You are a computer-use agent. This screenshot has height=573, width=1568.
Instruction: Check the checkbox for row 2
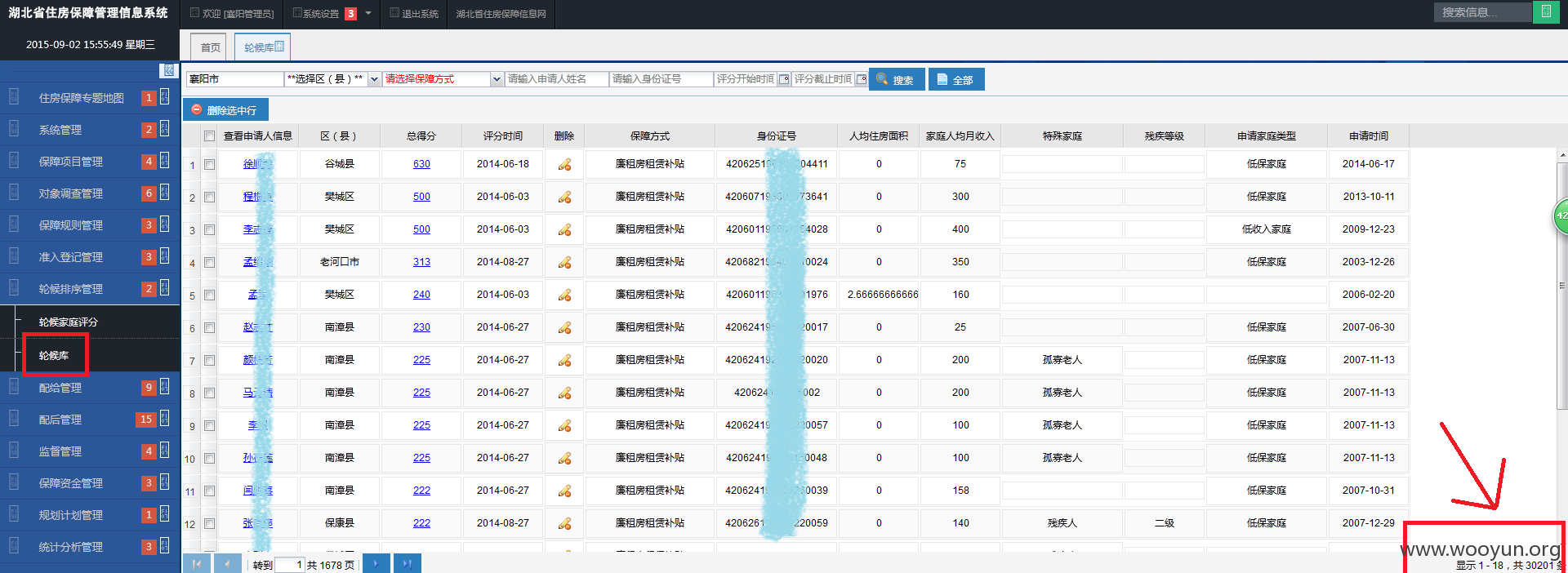(x=209, y=197)
